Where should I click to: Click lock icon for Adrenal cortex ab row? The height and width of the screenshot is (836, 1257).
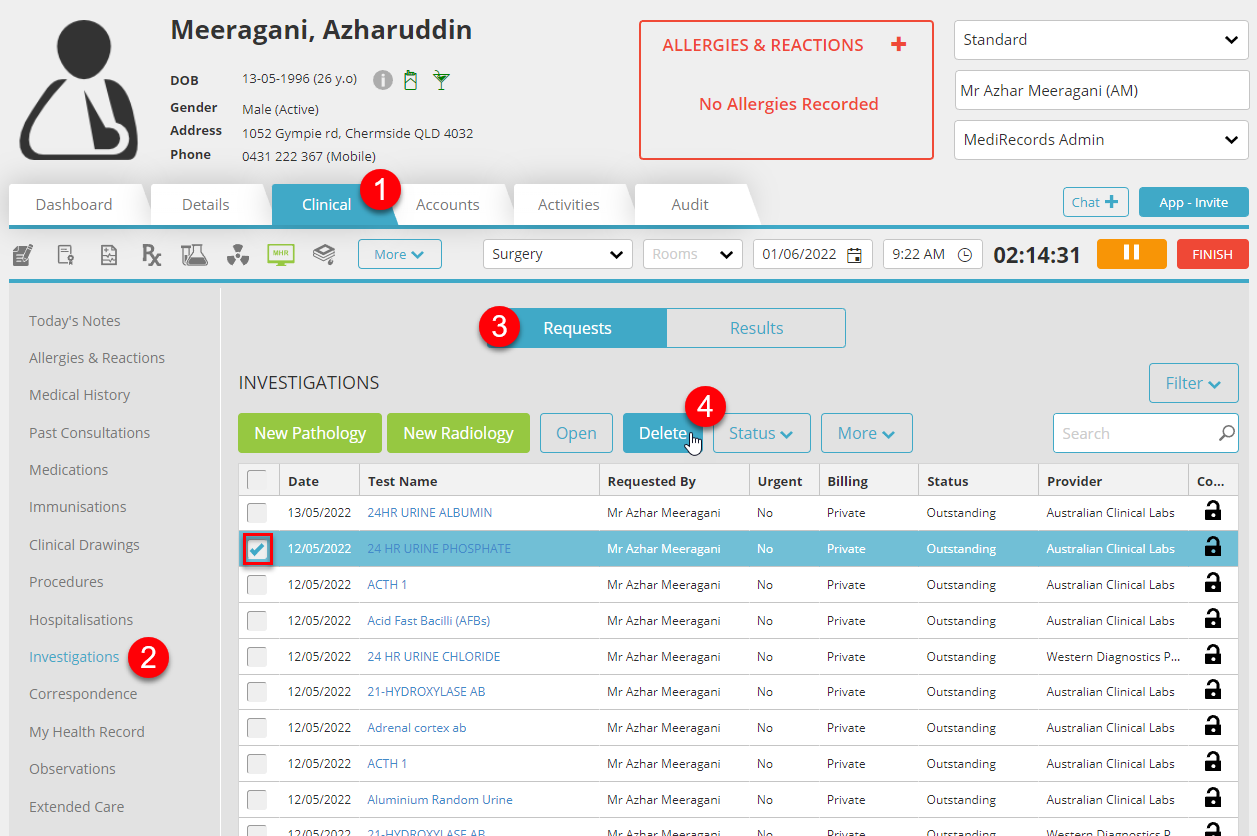tap(1212, 727)
